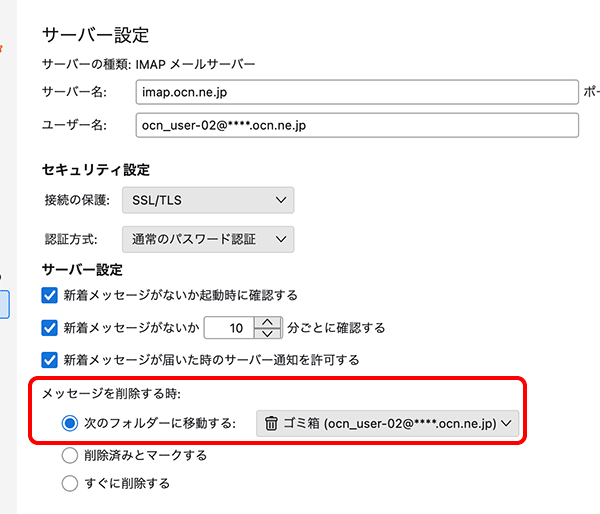Click the down arrow of minutes stepper
The height and width of the screenshot is (514, 600).
pyautogui.click(x=267, y=333)
